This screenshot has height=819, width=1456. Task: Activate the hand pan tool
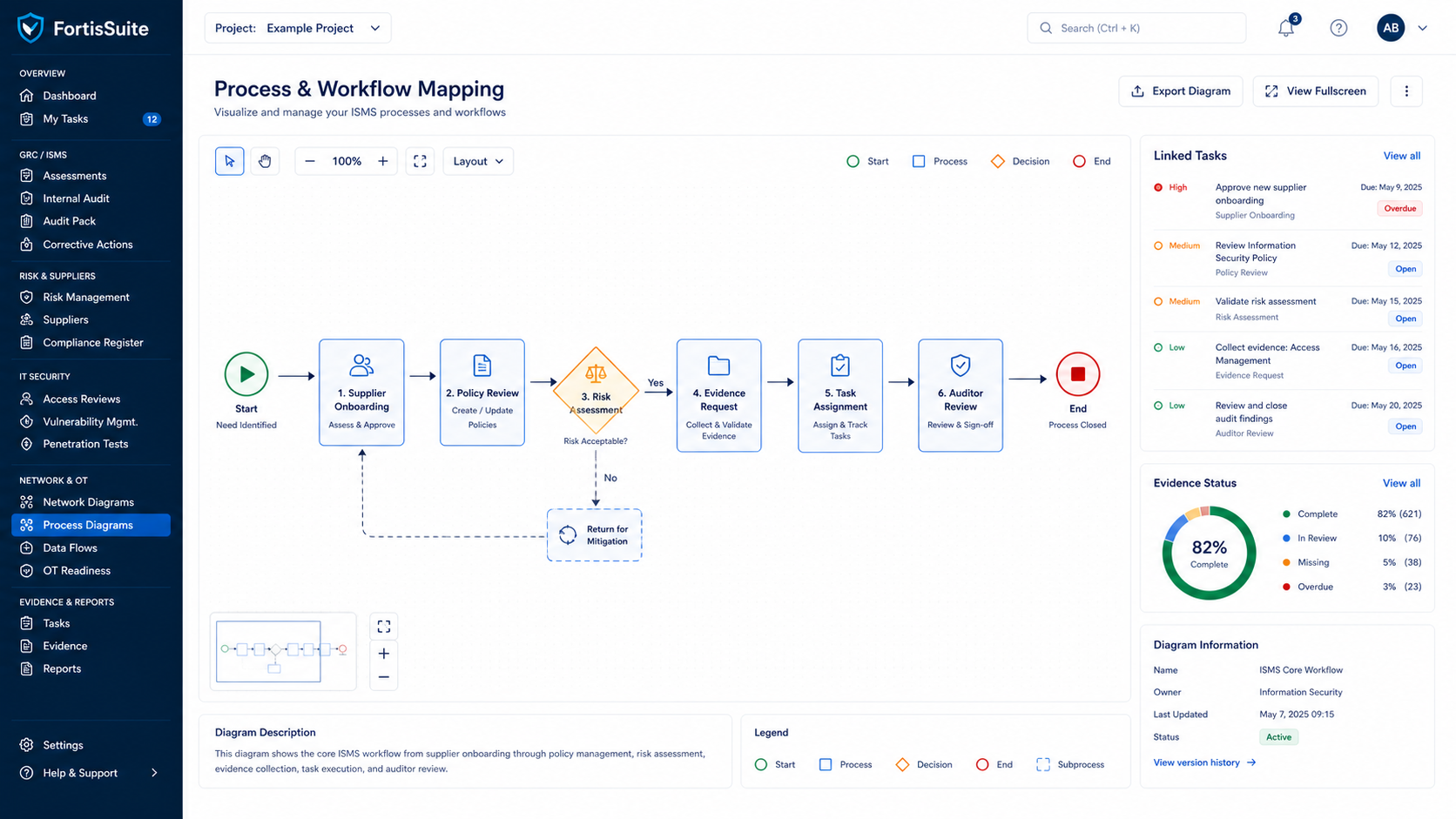265,161
